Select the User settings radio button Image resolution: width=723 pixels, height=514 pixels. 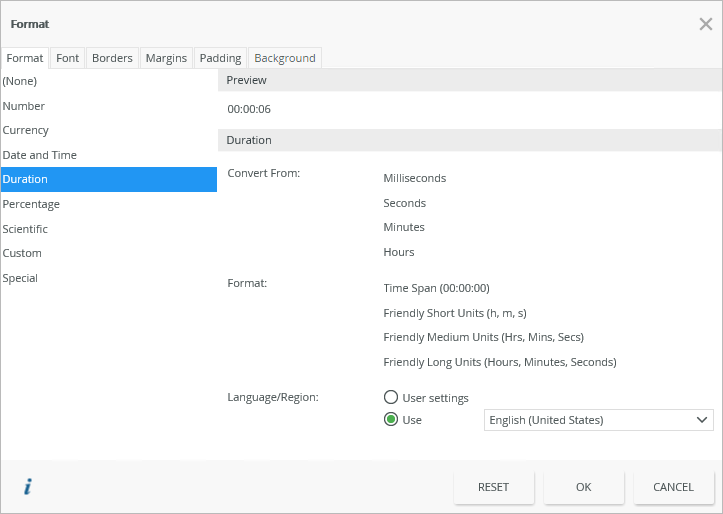tap(392, 397)
